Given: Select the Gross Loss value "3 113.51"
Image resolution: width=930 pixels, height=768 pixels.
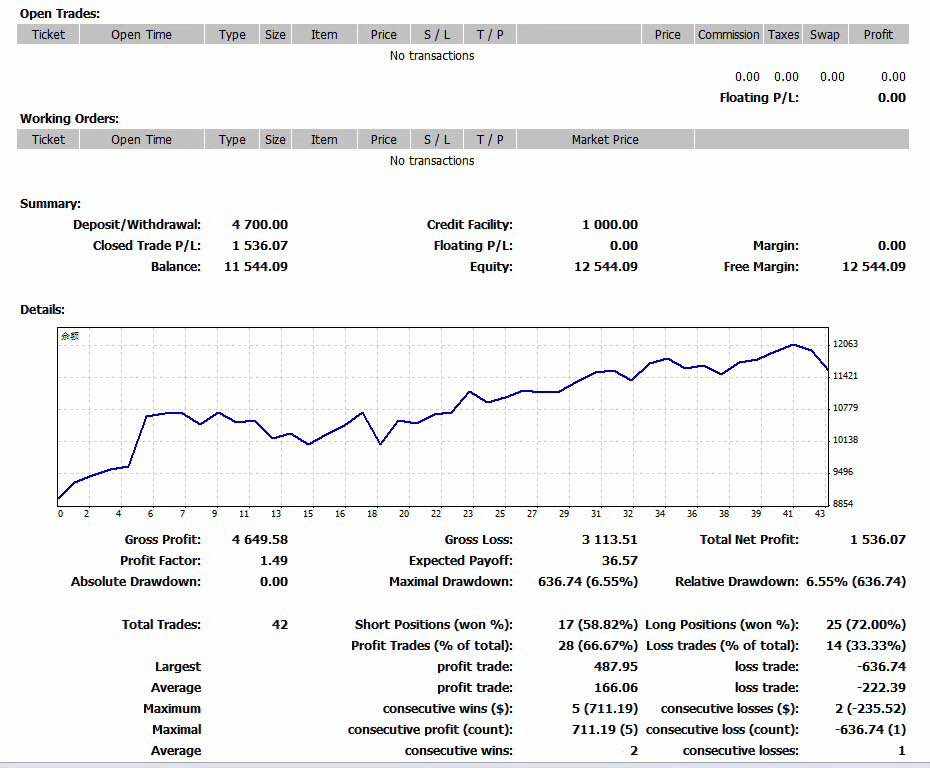Looking at the screenshot, I should 610,540.
